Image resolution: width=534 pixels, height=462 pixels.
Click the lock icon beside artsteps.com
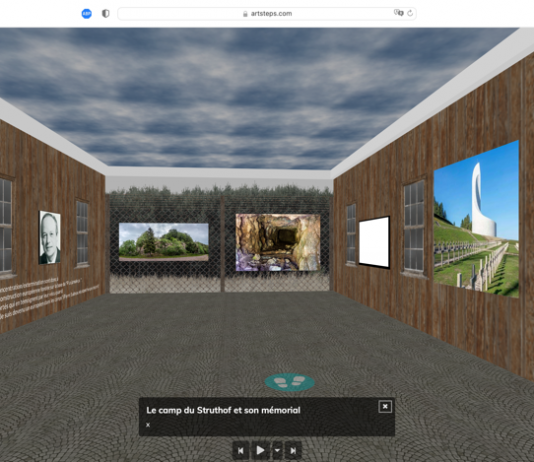point(245,14)
